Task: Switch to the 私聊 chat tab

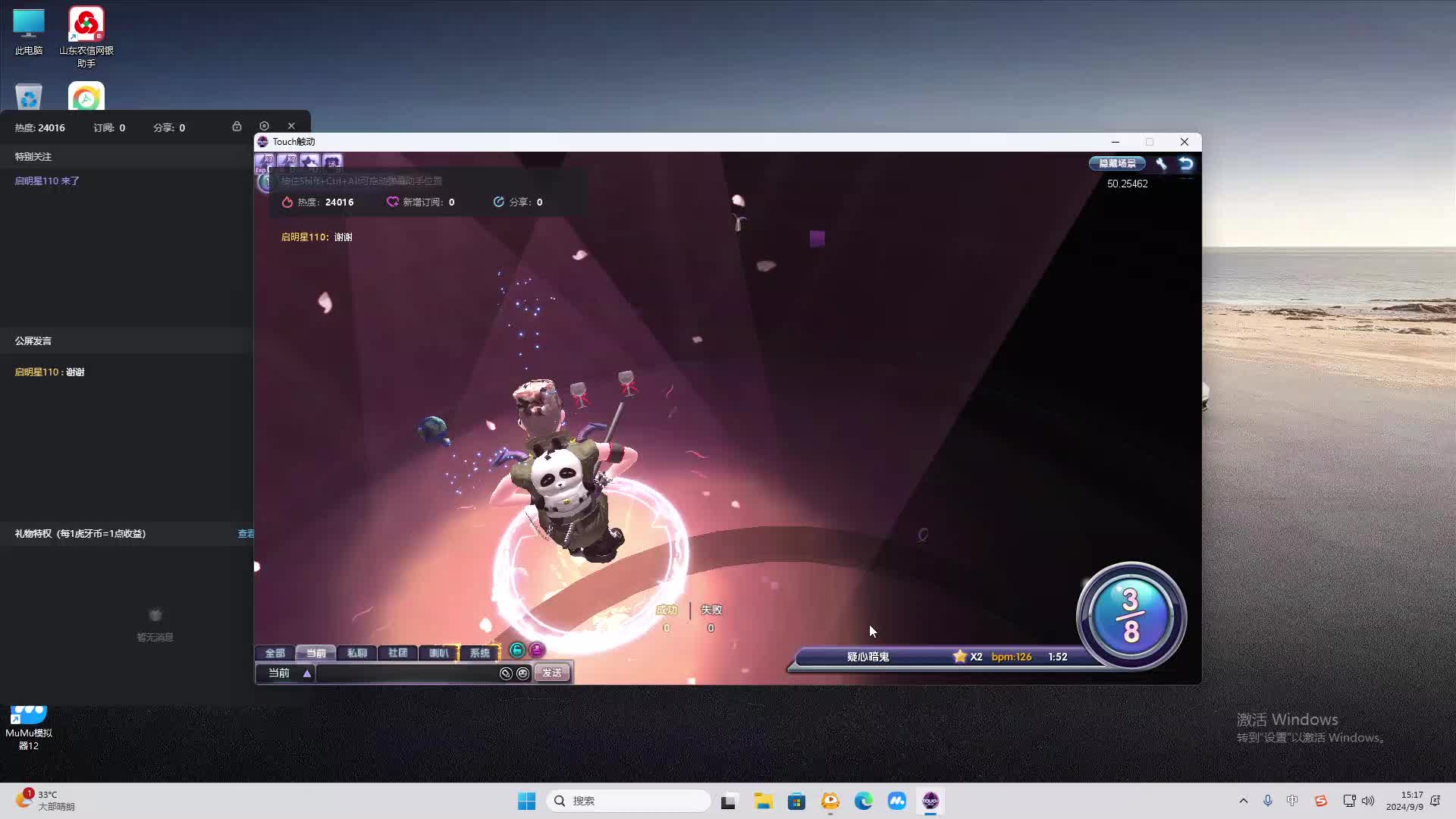Action: click(x=356, y=653)
